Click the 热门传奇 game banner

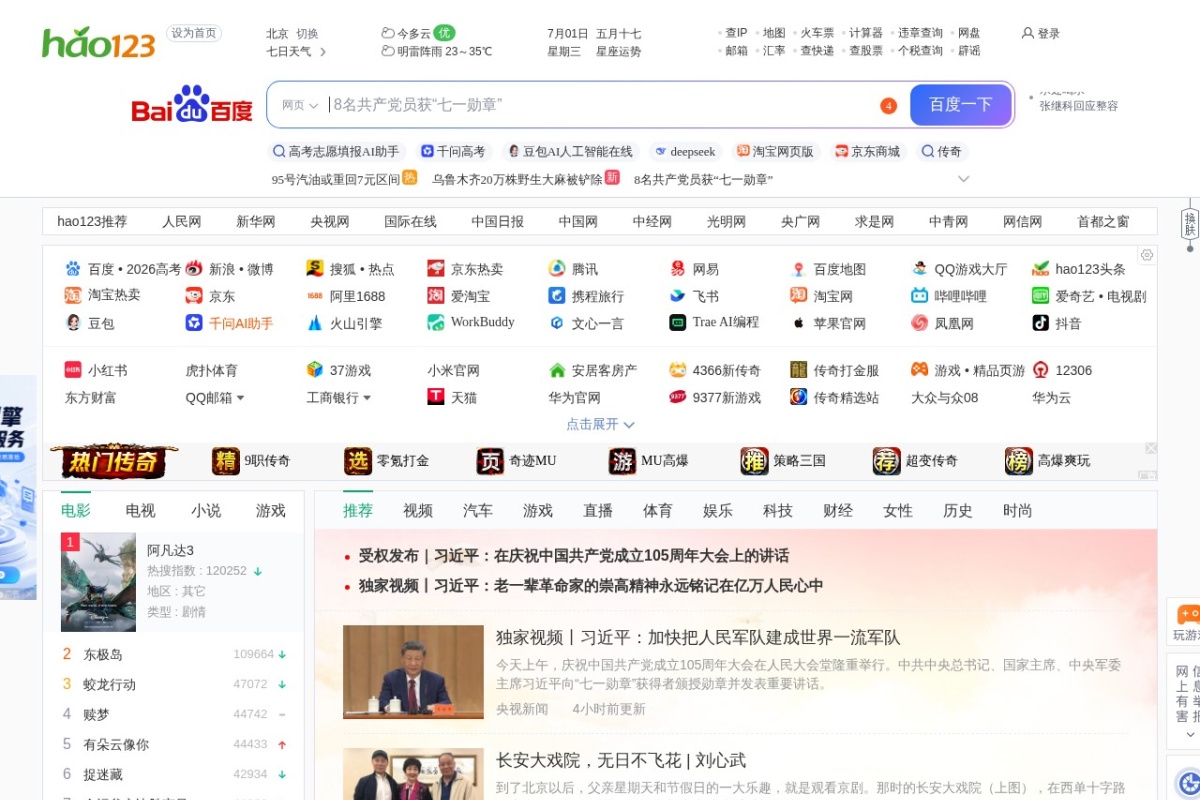pos(113,461)
